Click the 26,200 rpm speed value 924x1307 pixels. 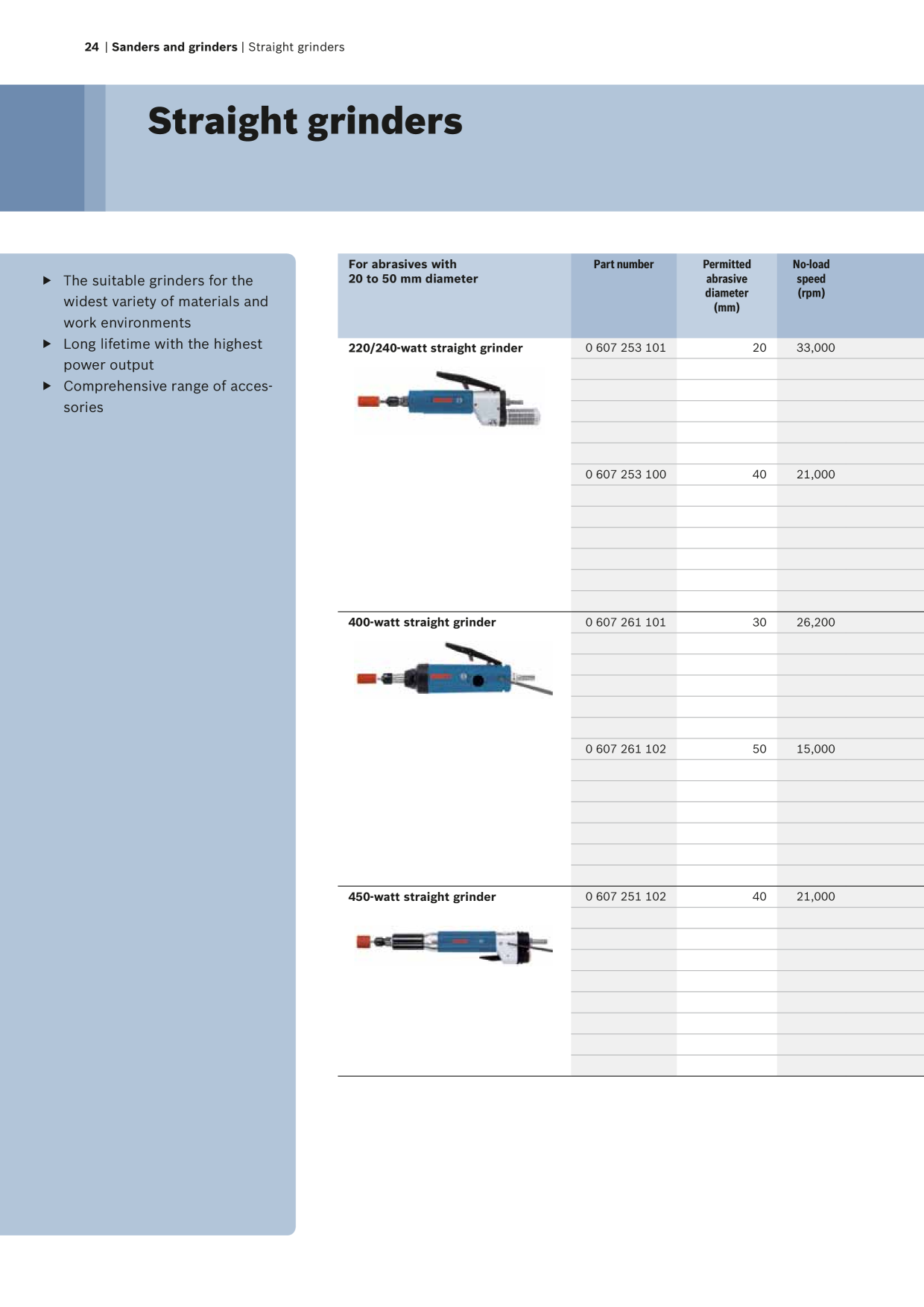point(816,622)
